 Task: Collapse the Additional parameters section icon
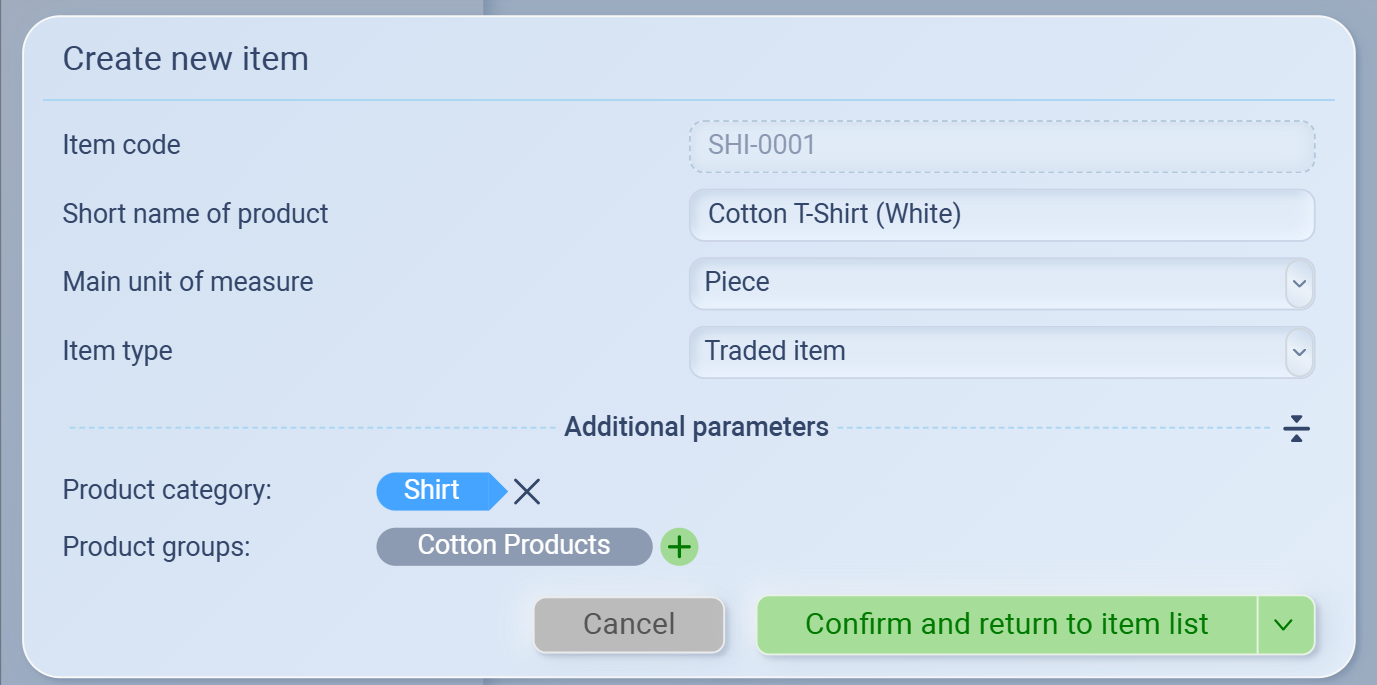[x=1296, y=428]
